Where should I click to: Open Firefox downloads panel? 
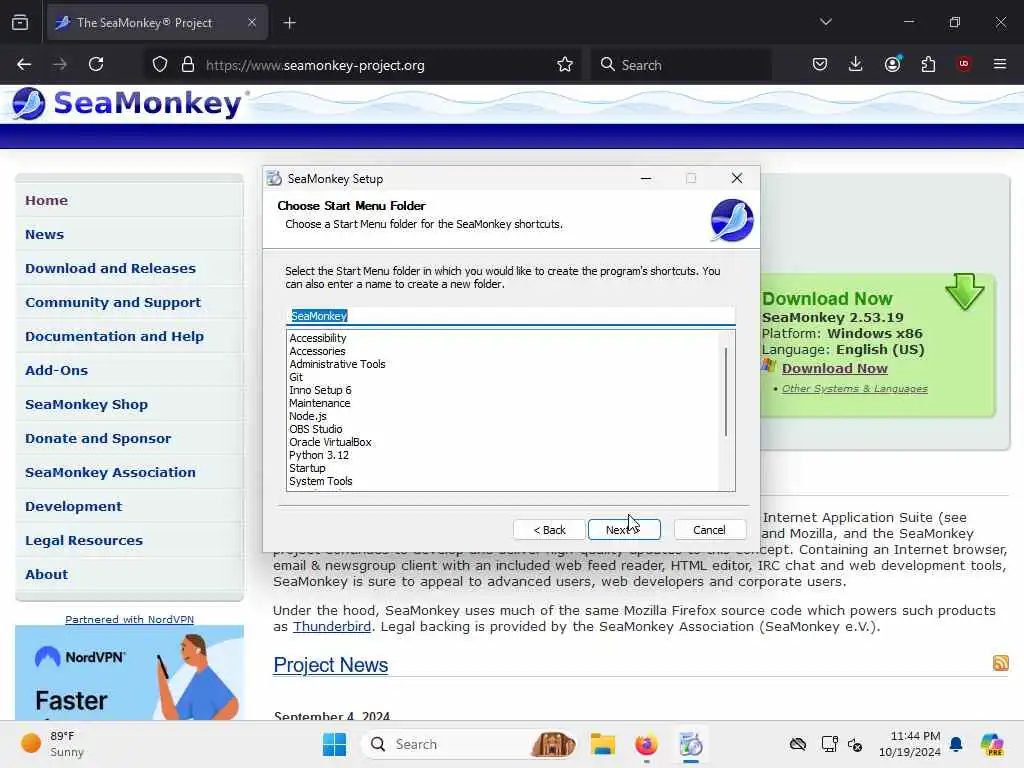[x=856, y=64]
